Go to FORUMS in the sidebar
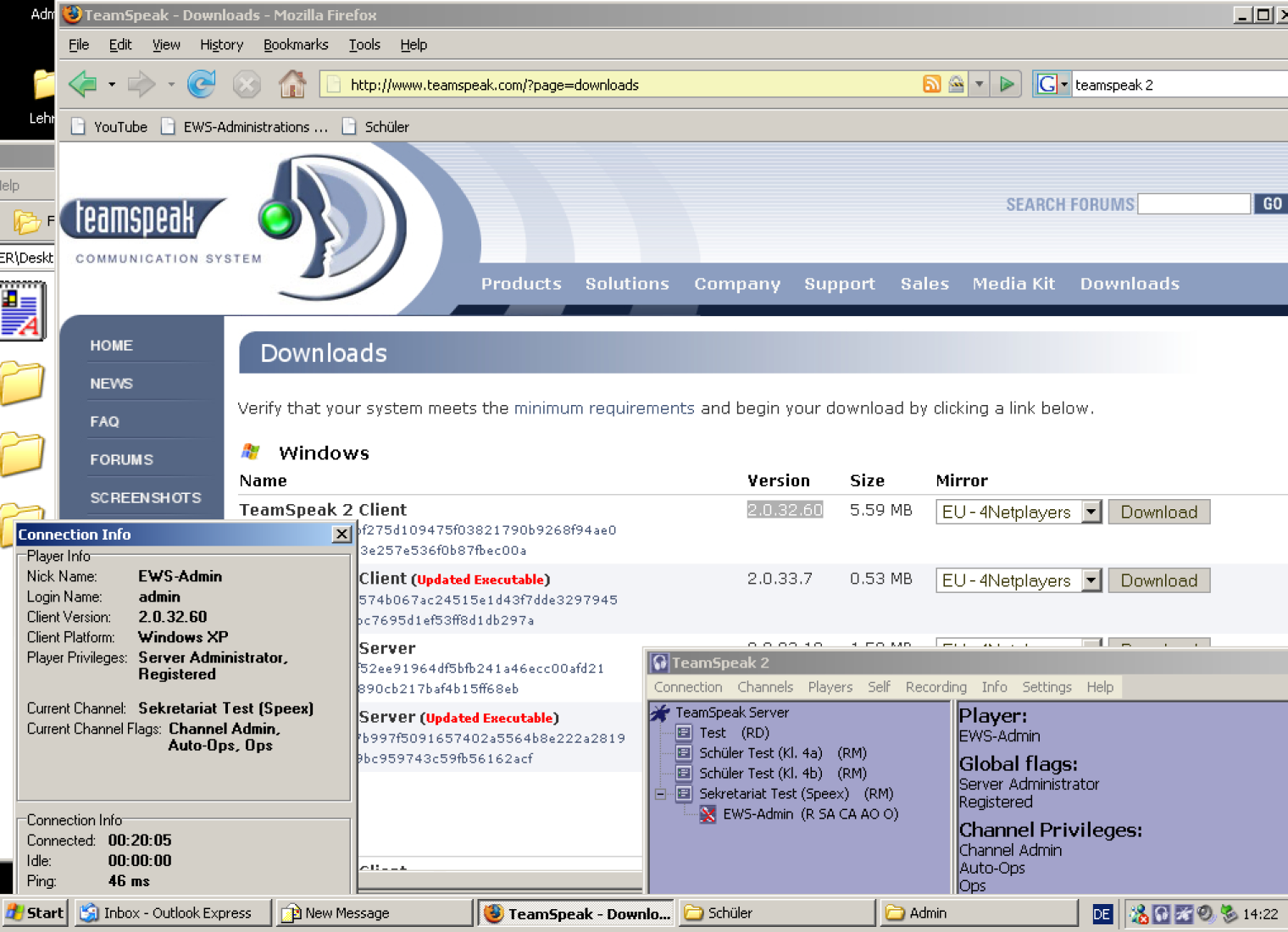The width and height of the screenshot is (1288, 932). 121,460
